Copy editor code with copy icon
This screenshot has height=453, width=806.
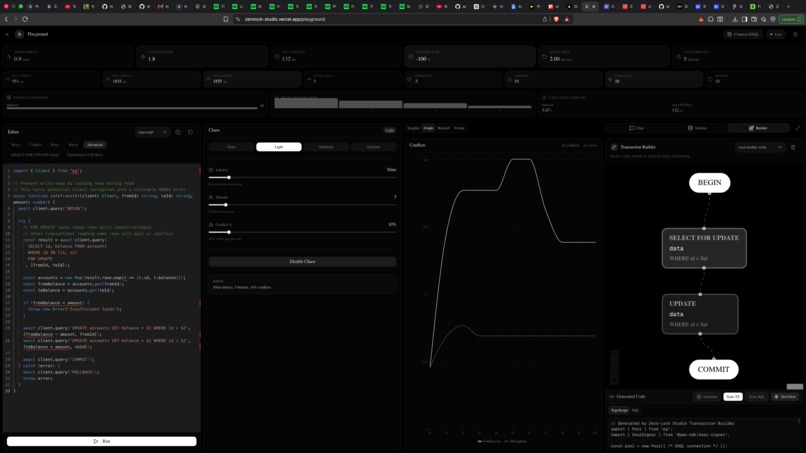pos(178,132)
